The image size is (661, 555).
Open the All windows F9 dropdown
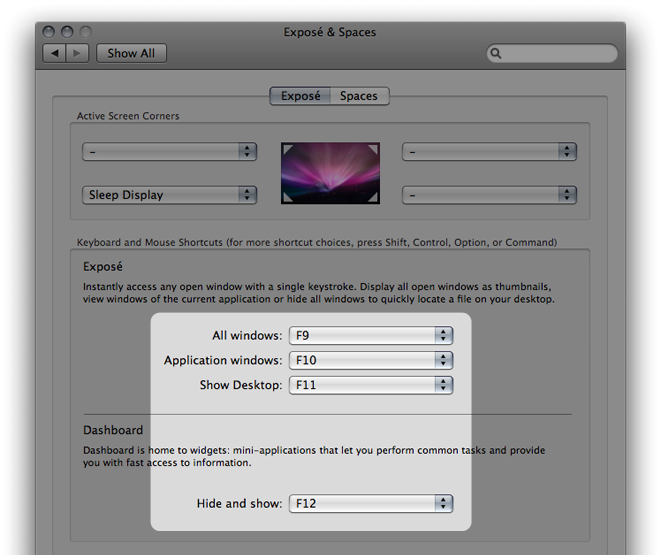coord(371,335)
